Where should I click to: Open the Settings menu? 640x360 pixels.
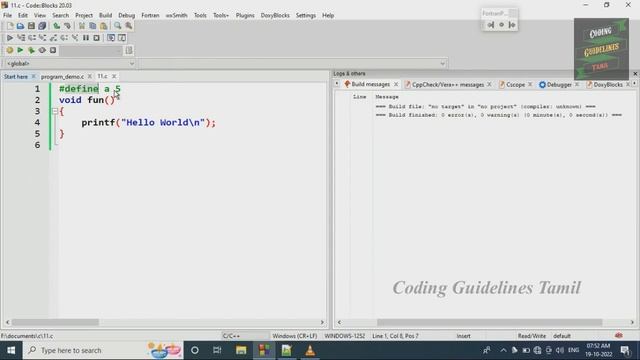(x=306, y=15)
